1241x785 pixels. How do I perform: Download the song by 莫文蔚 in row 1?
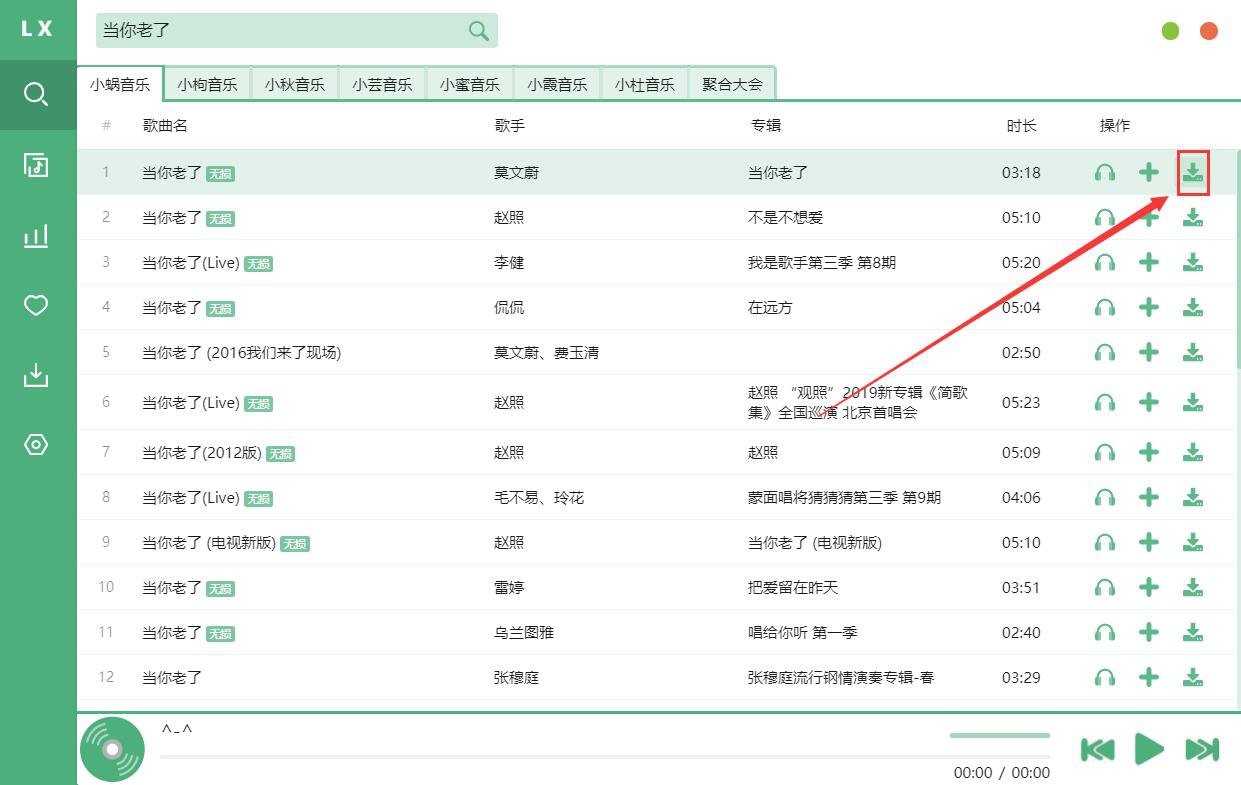(1192, 173)
